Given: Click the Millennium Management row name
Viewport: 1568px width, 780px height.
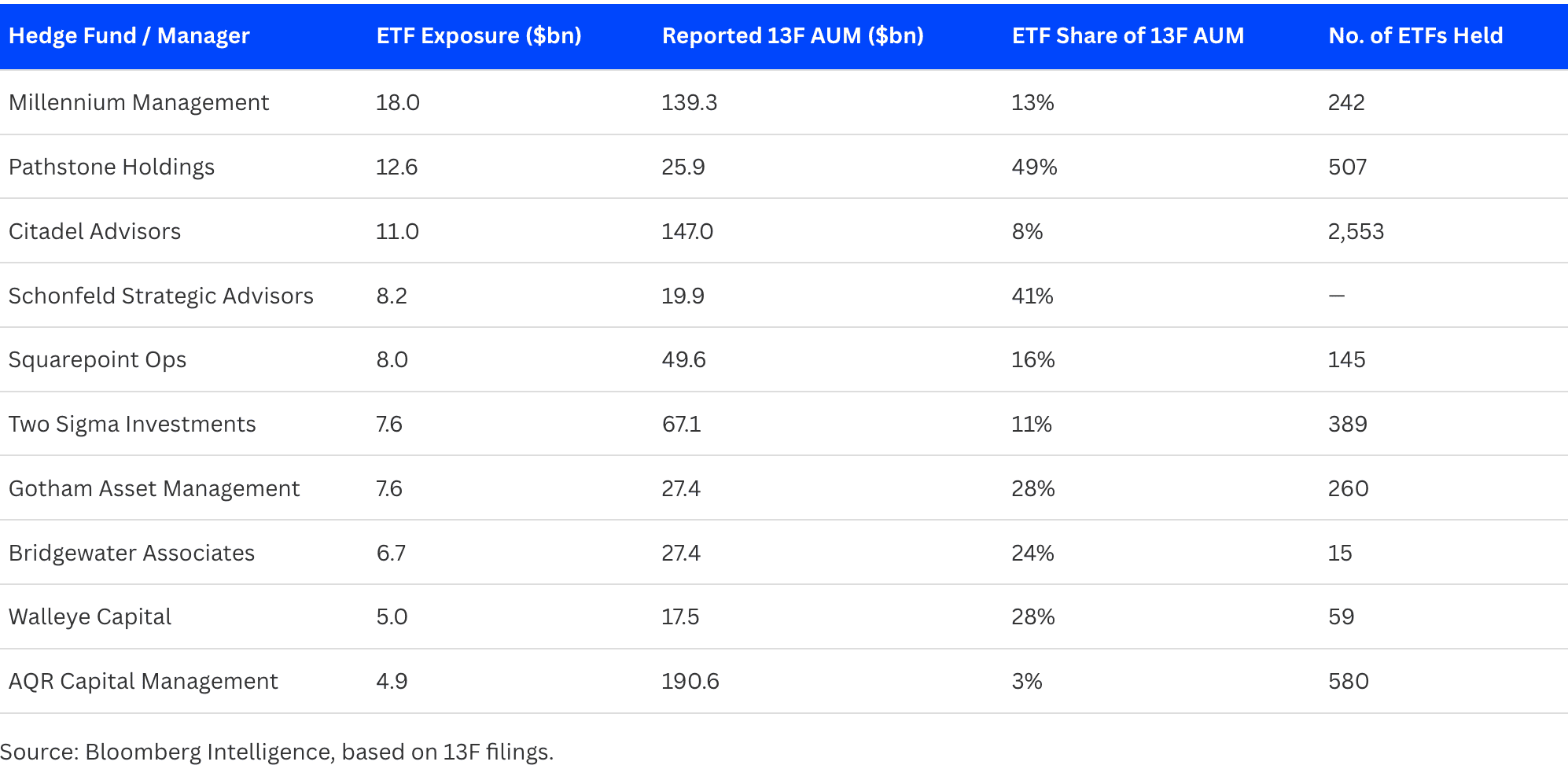Looking at the screenshot, I should point(138,103).
